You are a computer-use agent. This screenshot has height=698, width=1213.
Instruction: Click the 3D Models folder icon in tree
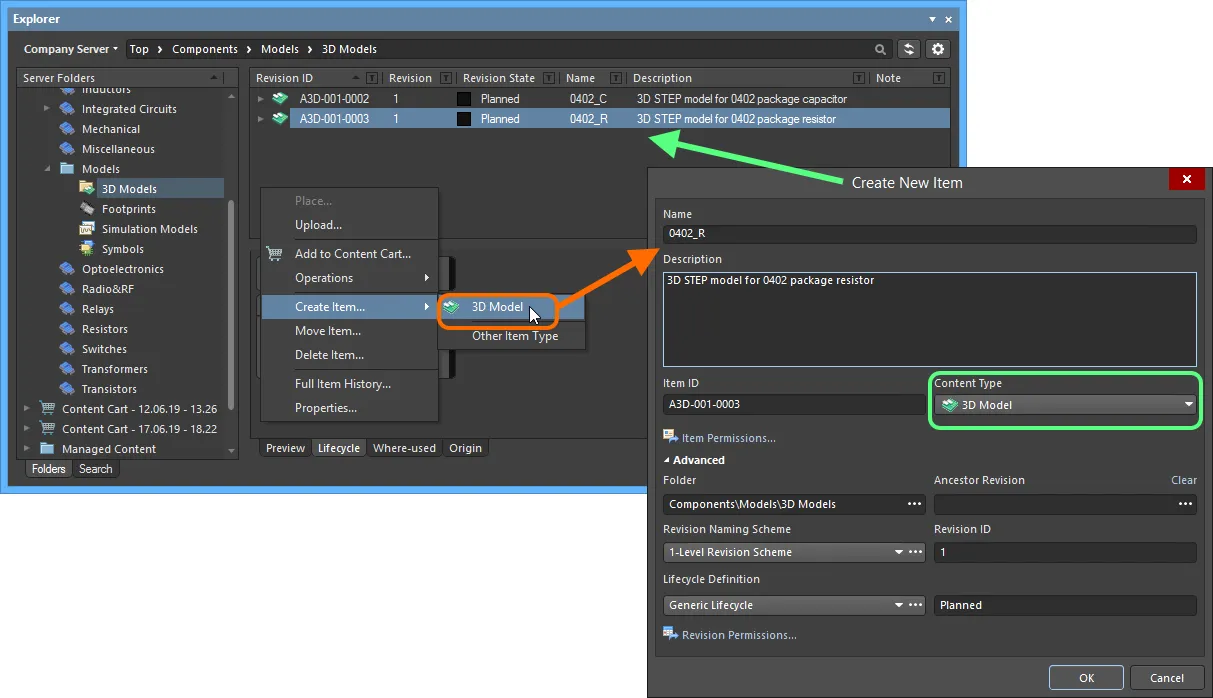click(87, 189)
